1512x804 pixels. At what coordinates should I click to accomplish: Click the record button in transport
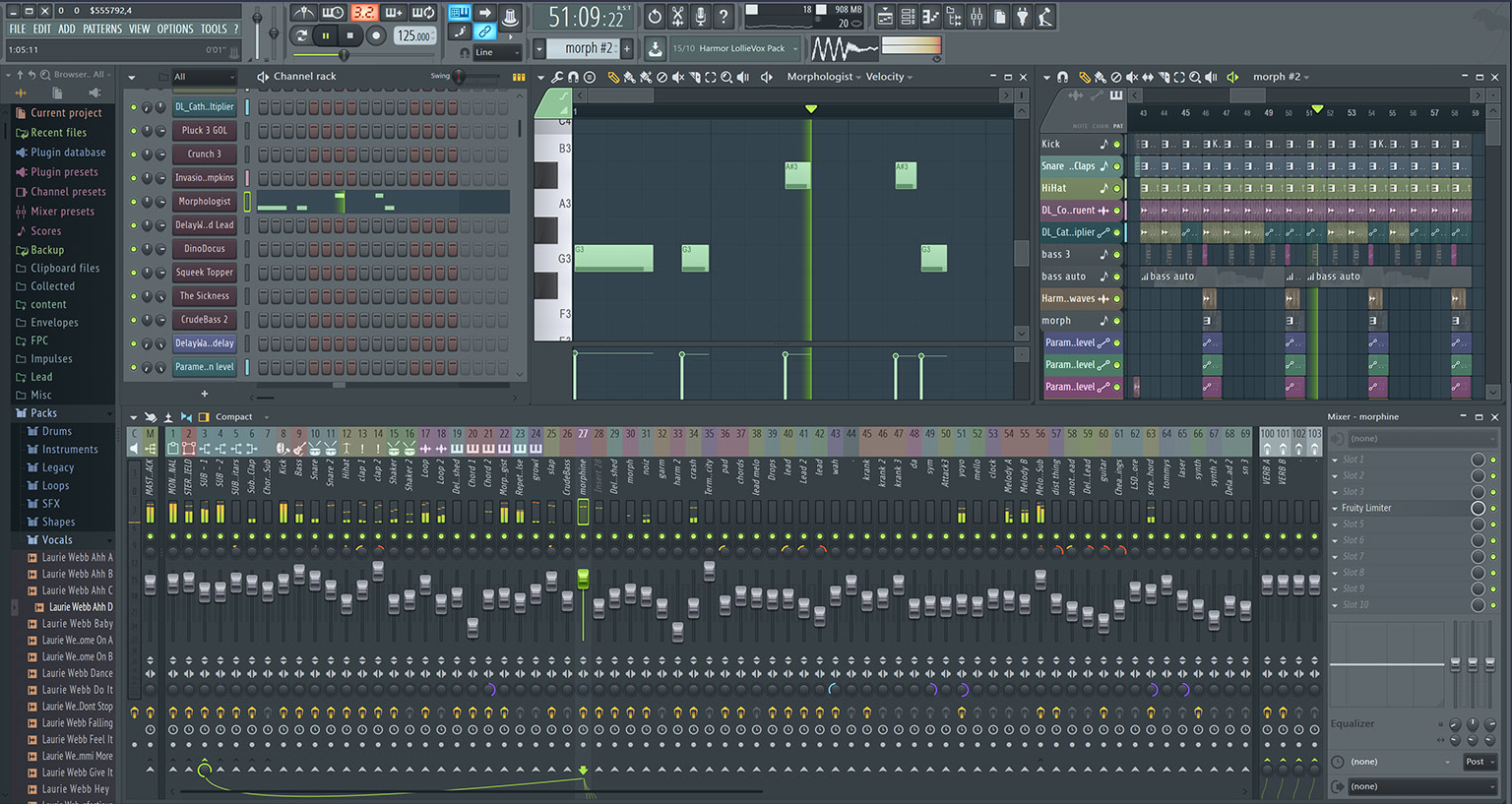[x=376, y=35]
